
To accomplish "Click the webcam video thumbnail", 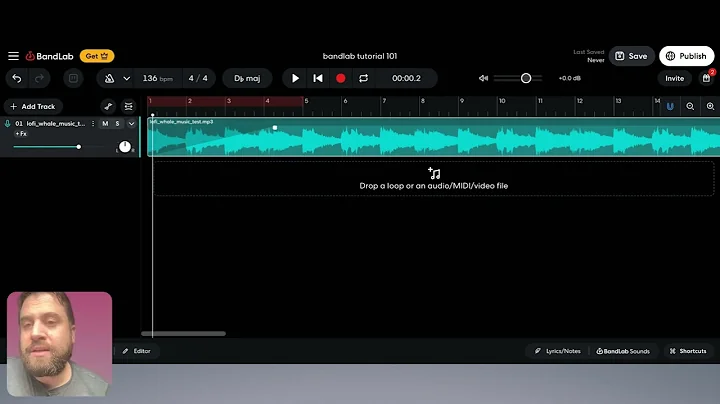I will 59,344.
